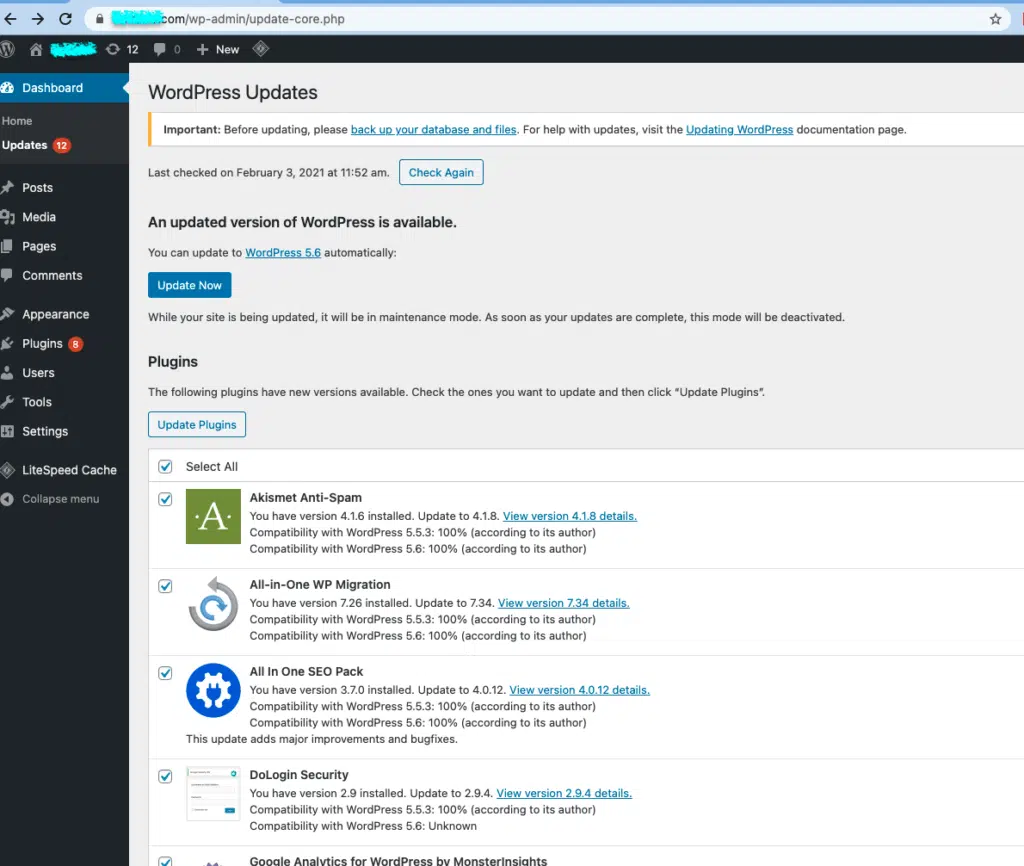Open the WordPress 5.6 link
Screen dimensions: 1024x866
tap(283, 253)
